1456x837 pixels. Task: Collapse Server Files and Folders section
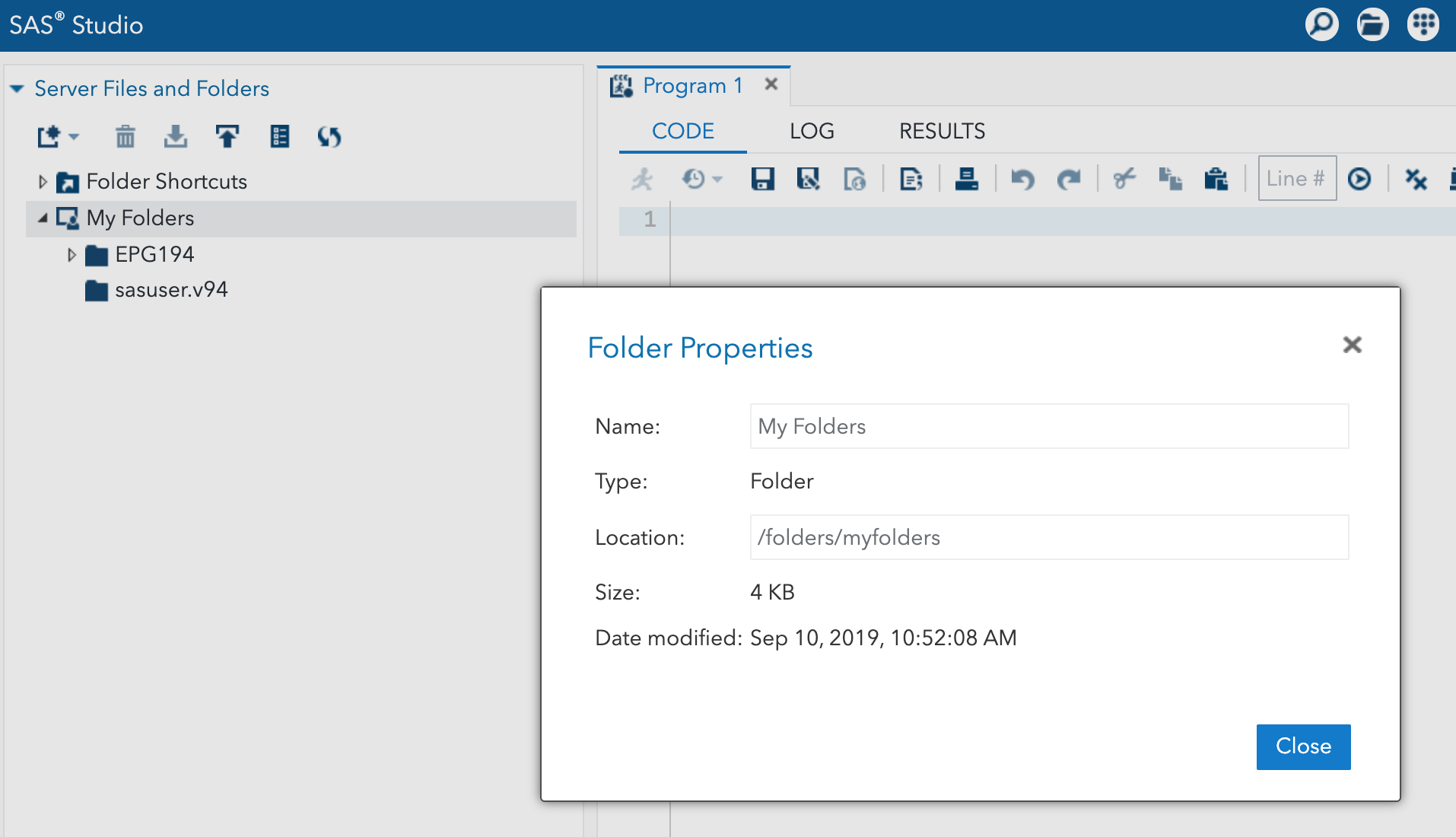[x=17, y=89]
